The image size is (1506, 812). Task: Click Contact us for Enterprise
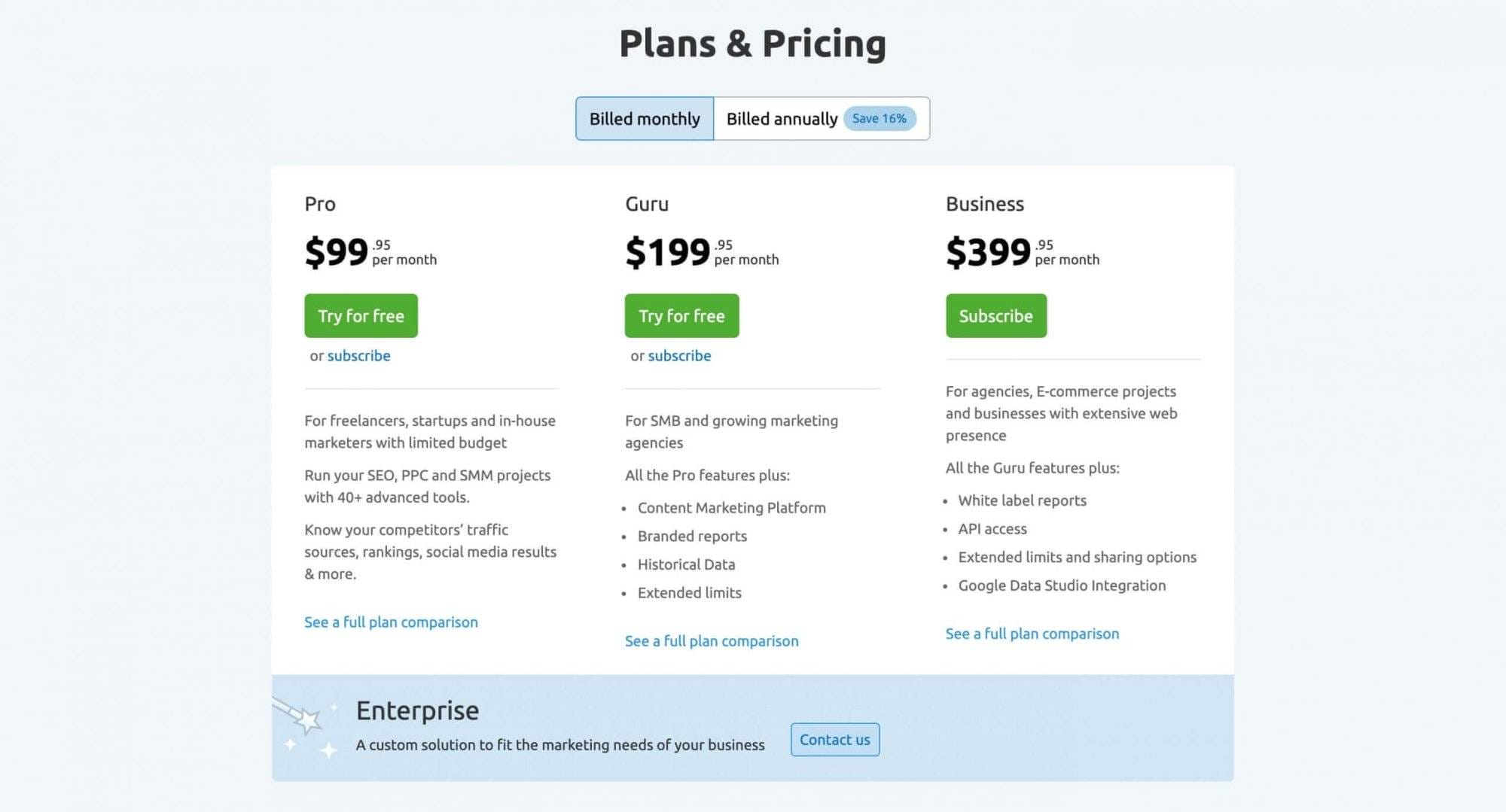[x=834, y=740]
